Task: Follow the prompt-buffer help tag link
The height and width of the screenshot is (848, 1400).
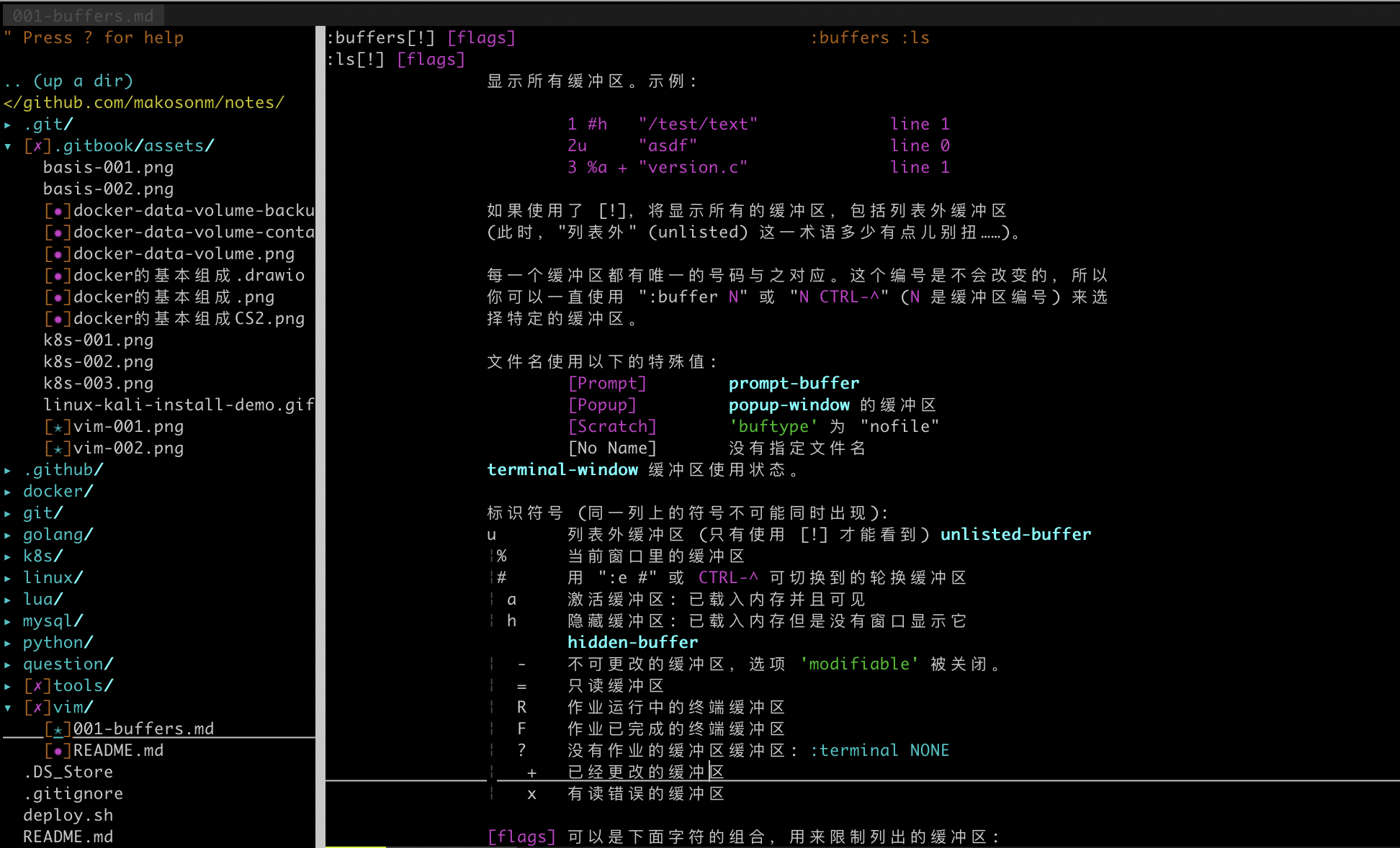Action: (x=794, y=383)
